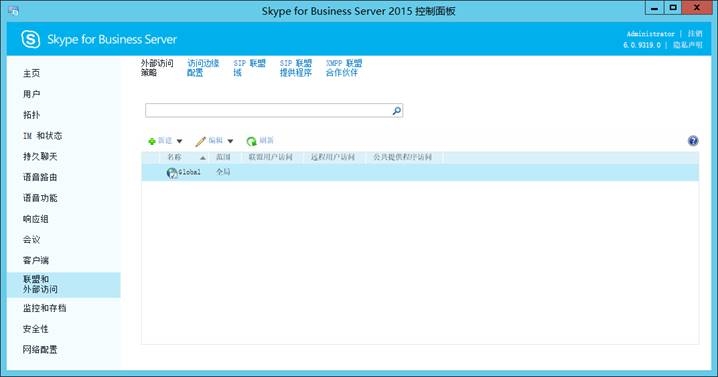The image size is (718, 377).
Task: Open 客户端 in the sidebar
Action: pos(36,260)
